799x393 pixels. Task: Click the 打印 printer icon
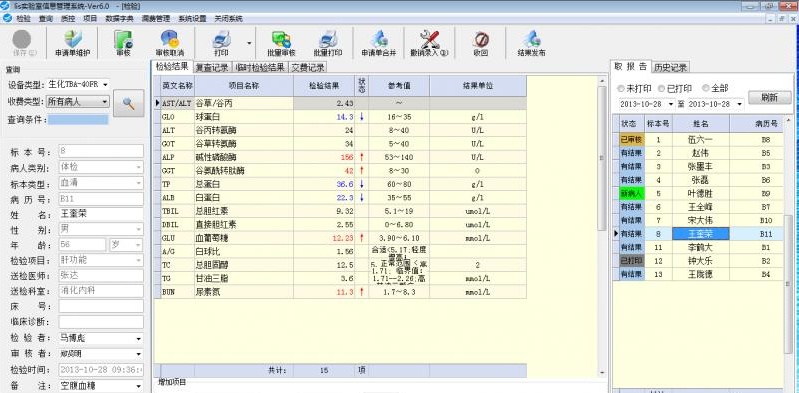click(222, 39)
